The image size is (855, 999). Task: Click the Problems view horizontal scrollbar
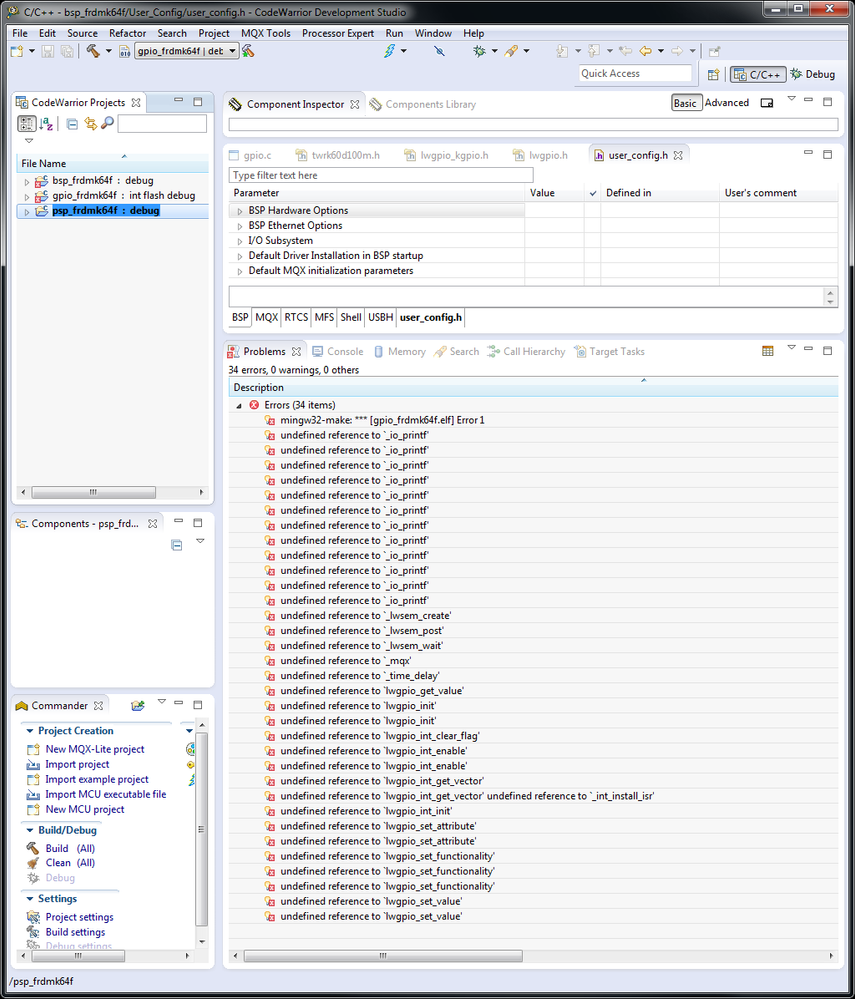pyautogui.click(x=383, y=956)
